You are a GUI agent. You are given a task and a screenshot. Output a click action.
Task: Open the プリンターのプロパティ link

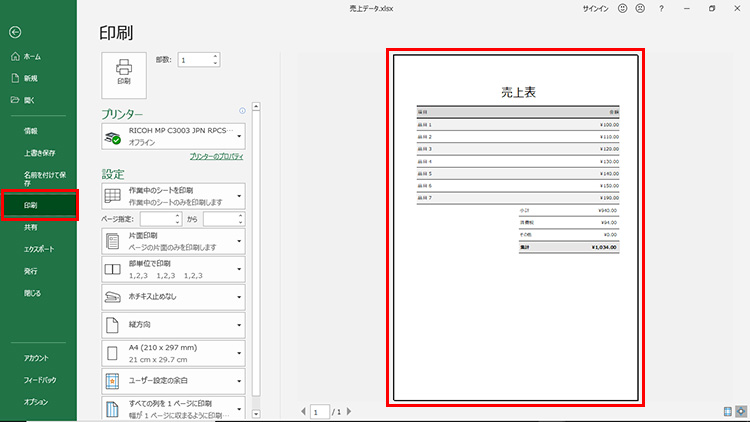point(216,157)
